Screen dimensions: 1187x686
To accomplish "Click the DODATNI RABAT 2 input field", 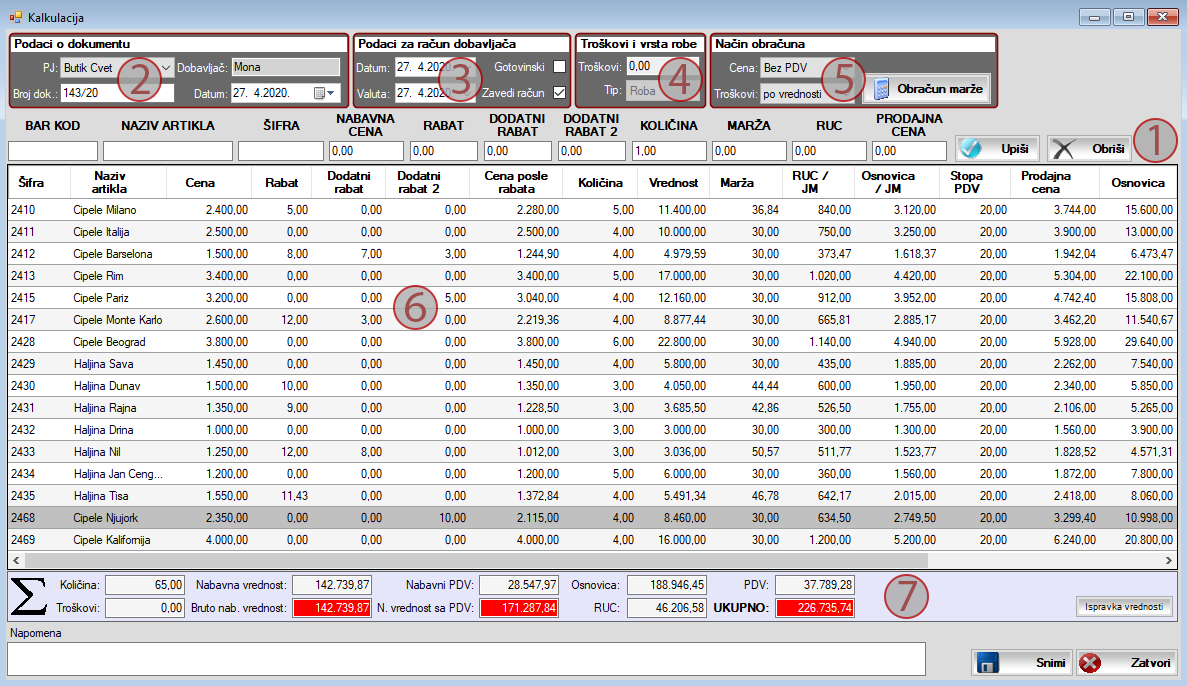I will click(592, 151).
